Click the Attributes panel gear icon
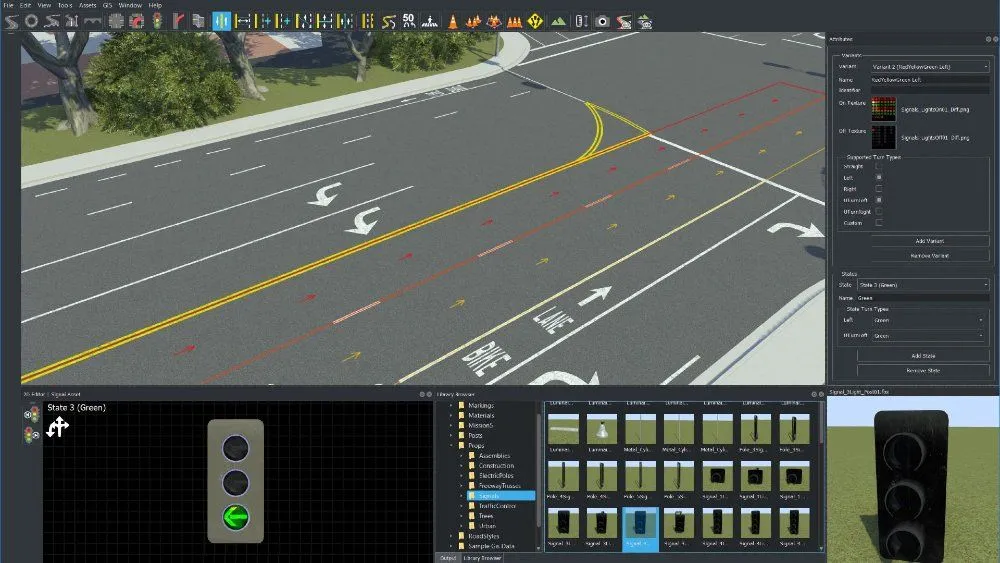 pos(989,39)
